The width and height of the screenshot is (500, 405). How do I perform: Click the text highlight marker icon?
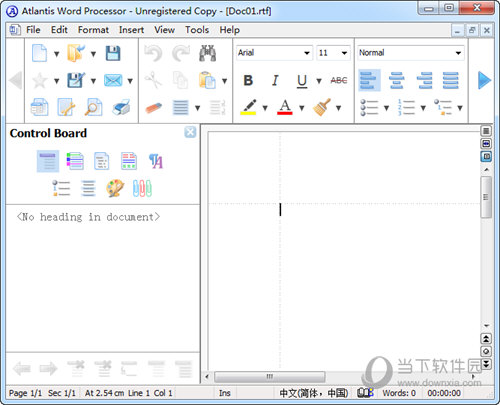[248, 107]
